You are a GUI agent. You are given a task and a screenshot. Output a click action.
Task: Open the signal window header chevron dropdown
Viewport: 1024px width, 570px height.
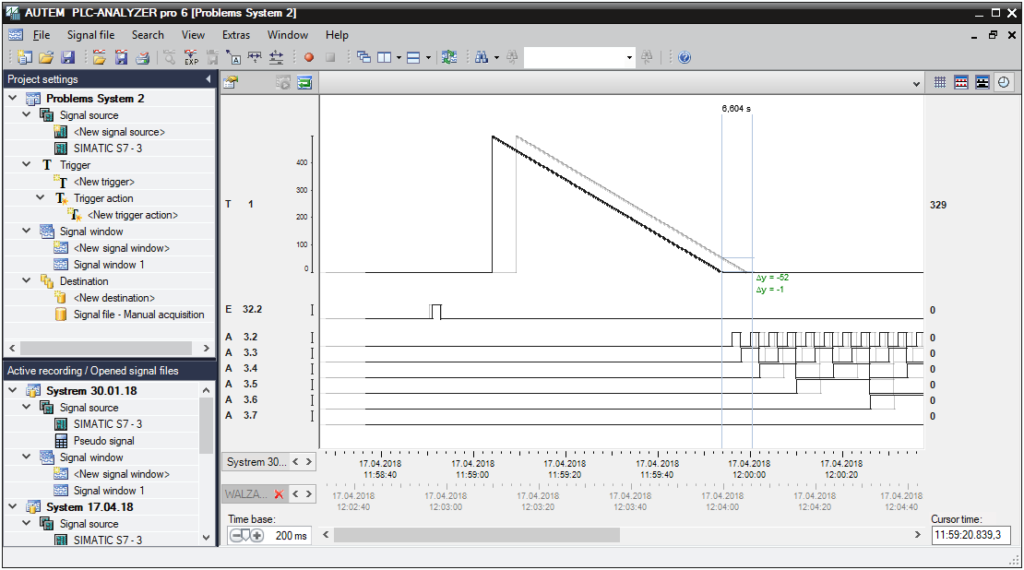click(x=916, y=84)
